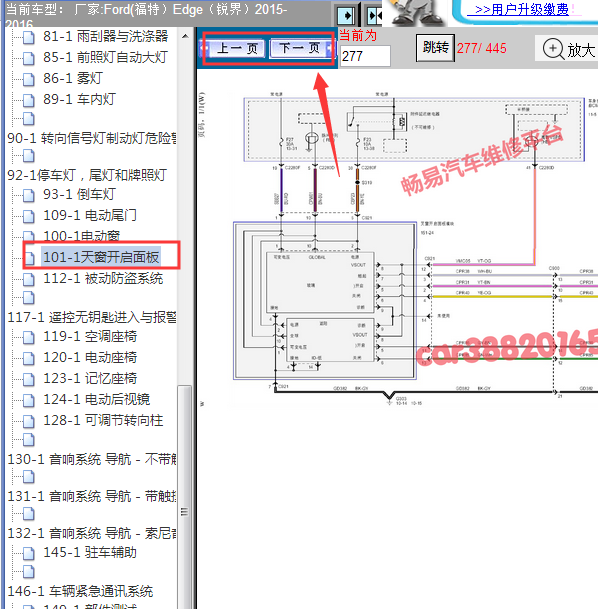Screen dimensions: 598x609
Task: Open the 用户升级缴费 upgrade link
Action: [522, 9]
